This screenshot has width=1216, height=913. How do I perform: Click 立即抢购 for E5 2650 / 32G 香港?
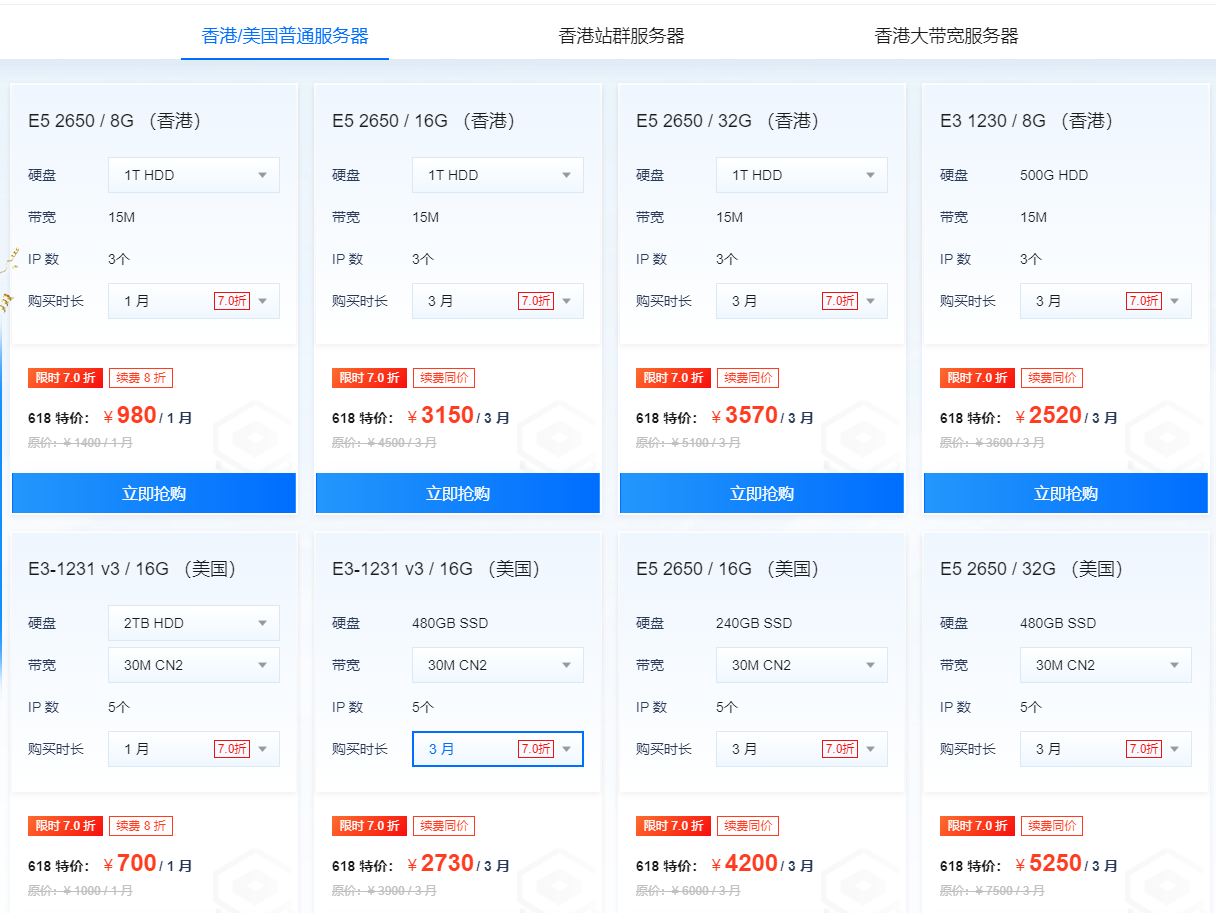[x=762, y=493]
